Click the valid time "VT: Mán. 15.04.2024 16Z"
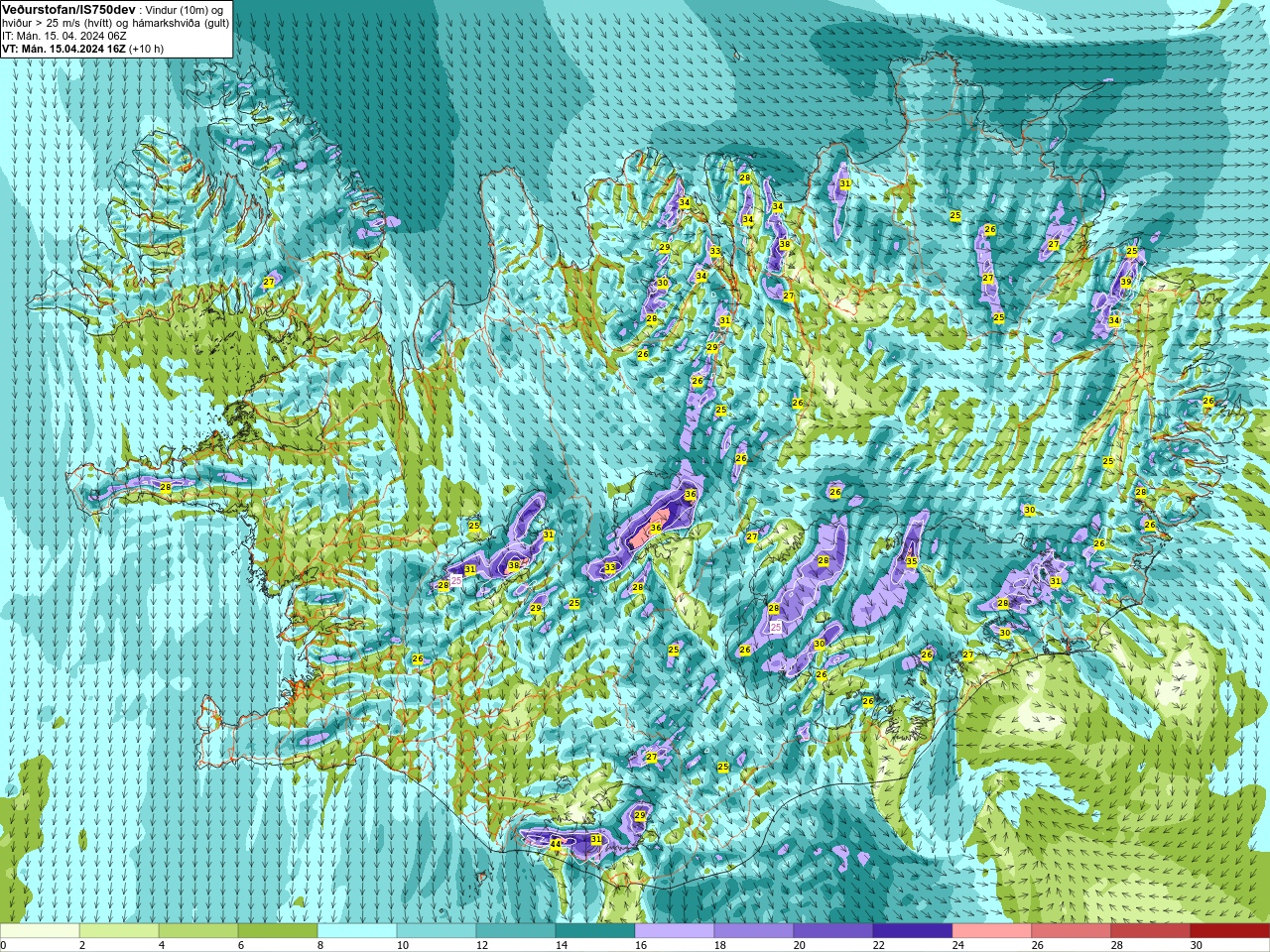 click(63, 49)
